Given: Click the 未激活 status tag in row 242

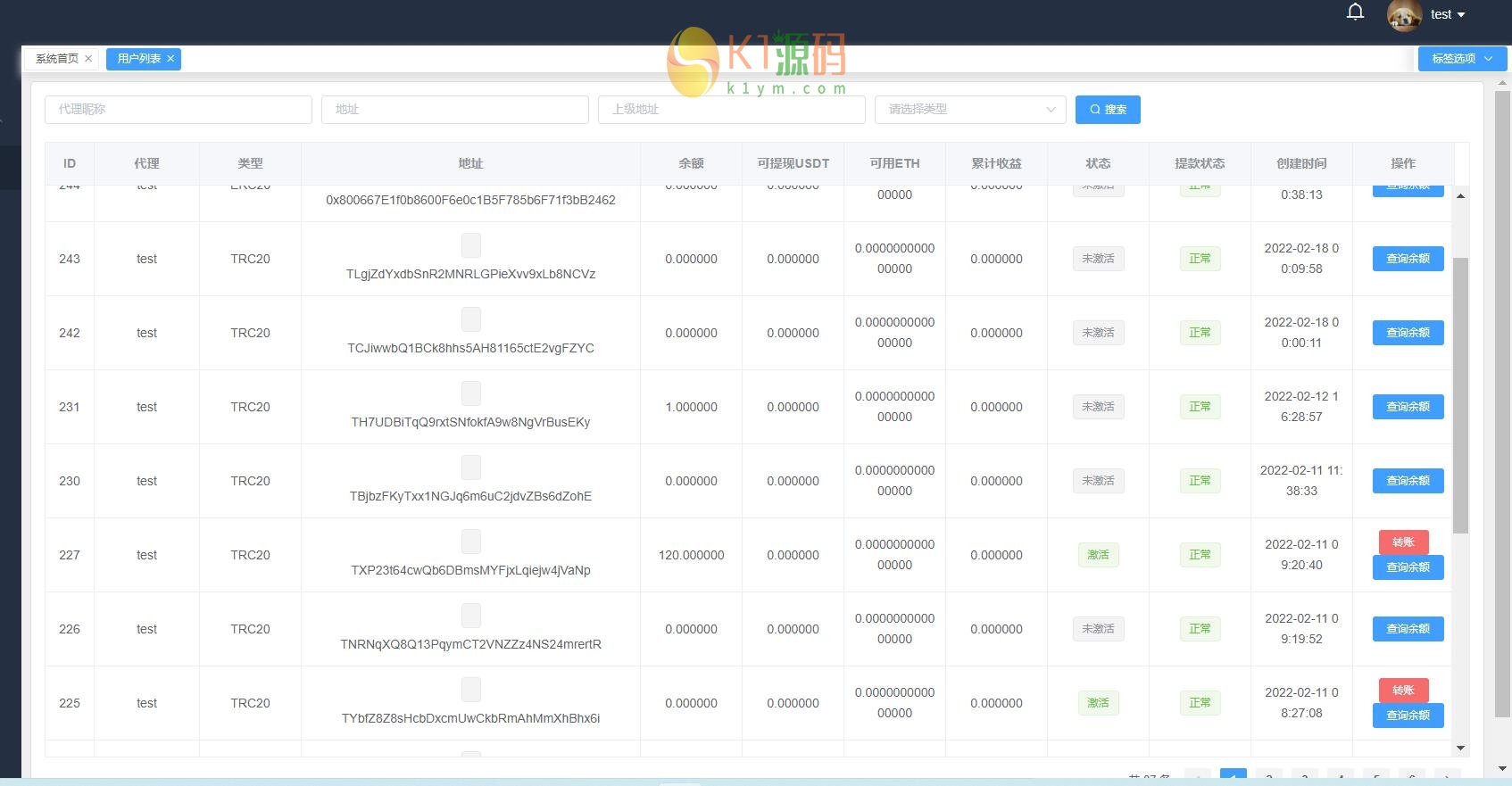Looking at the screenshot, I should pyautogui.click(x=1098, y=333).
